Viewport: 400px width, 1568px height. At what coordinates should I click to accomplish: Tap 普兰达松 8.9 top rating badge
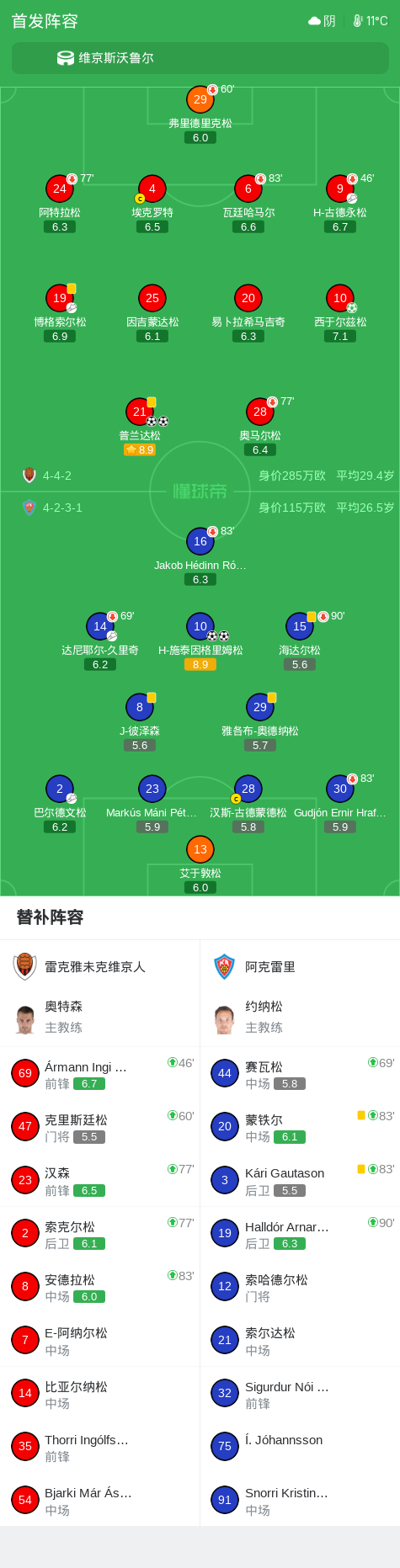[140, 450]
